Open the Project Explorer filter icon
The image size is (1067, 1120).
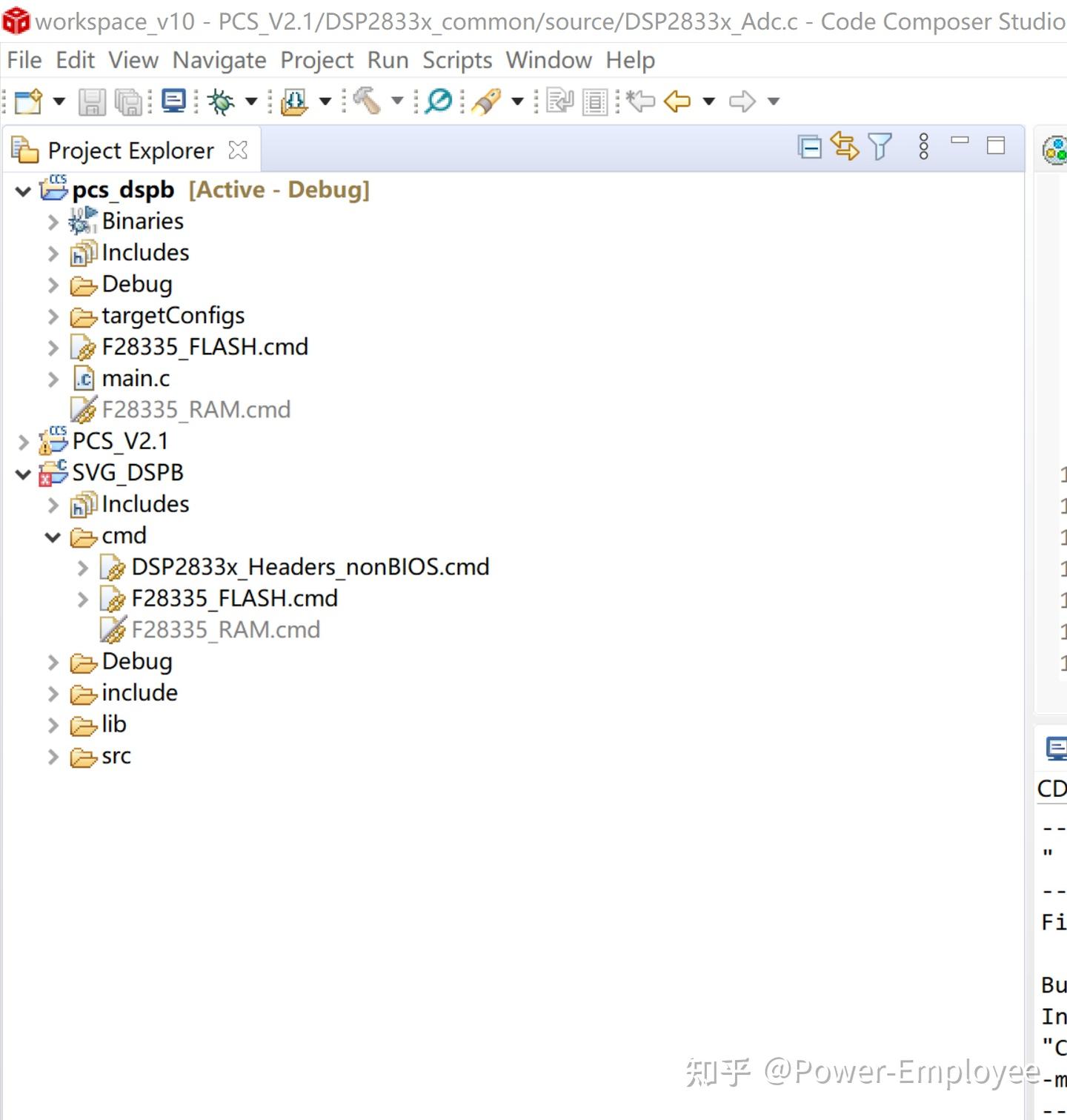pos(879,147)
